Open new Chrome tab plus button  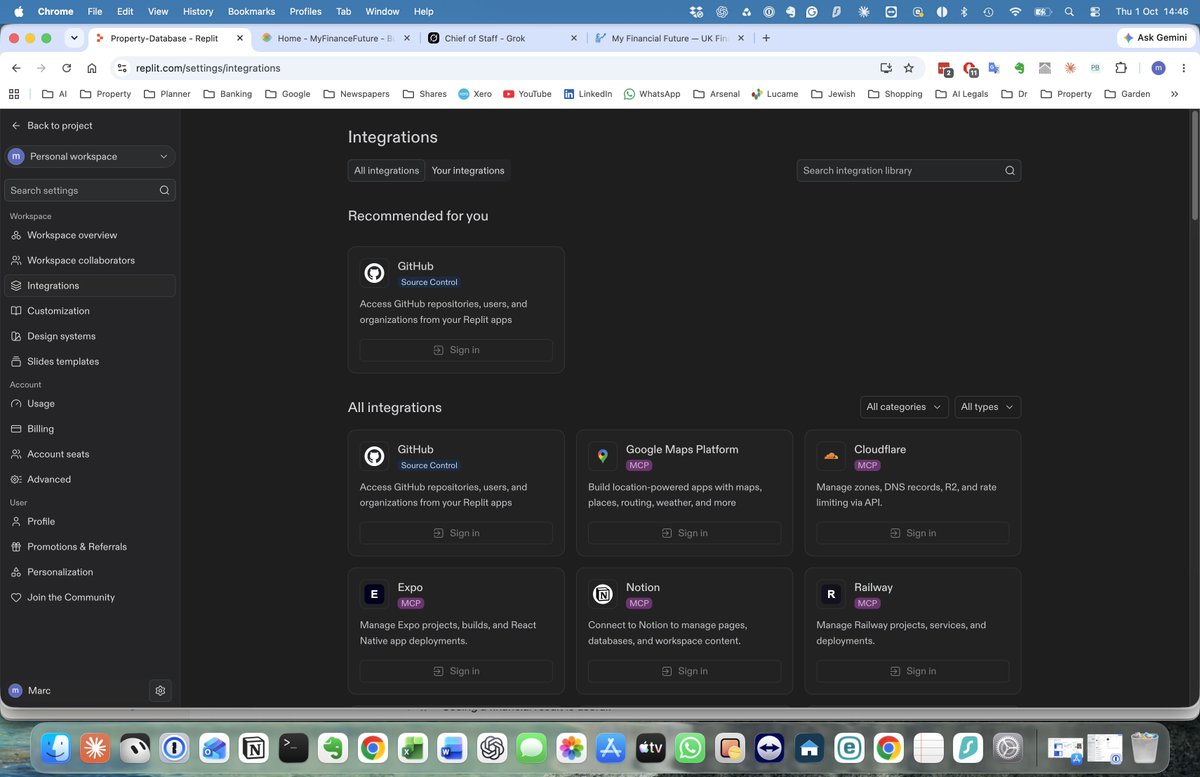[766, 38]
